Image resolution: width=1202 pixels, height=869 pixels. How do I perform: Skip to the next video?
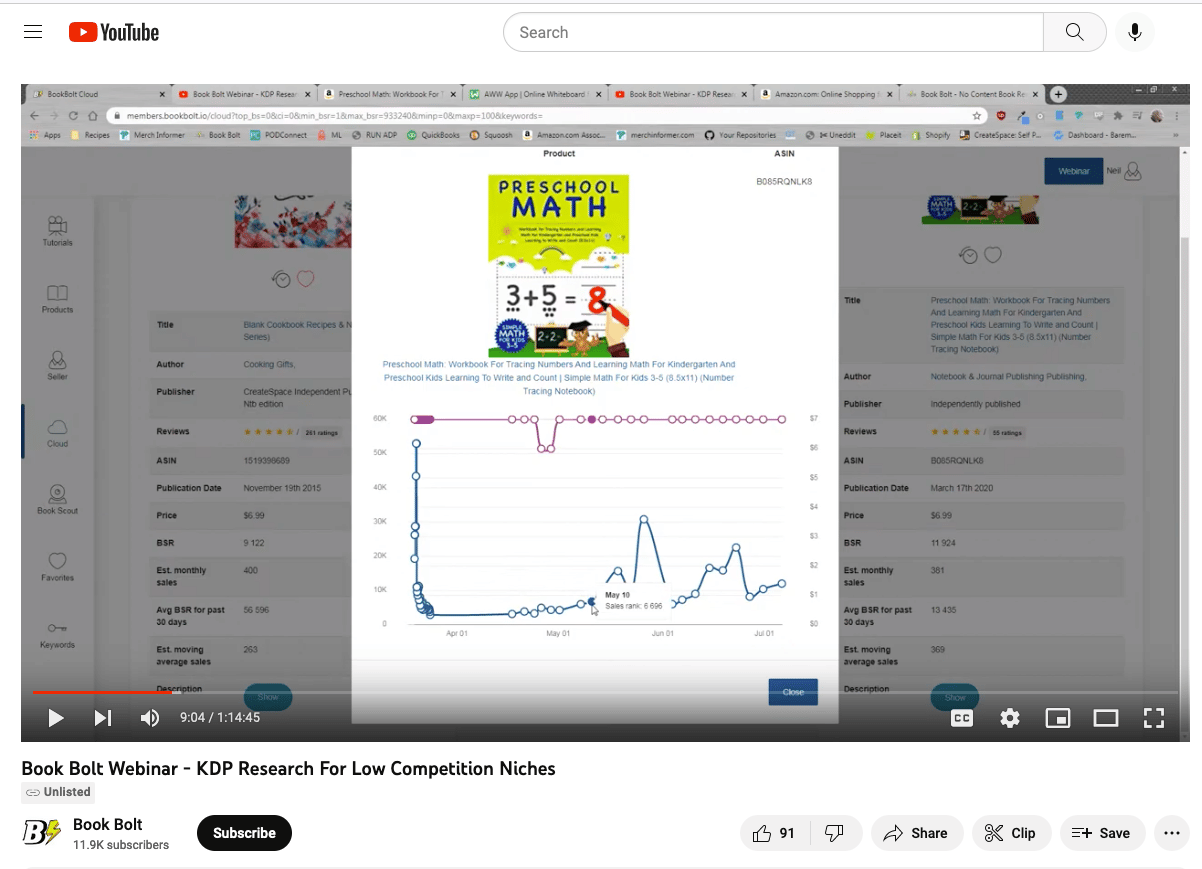[x=103, y=718]
